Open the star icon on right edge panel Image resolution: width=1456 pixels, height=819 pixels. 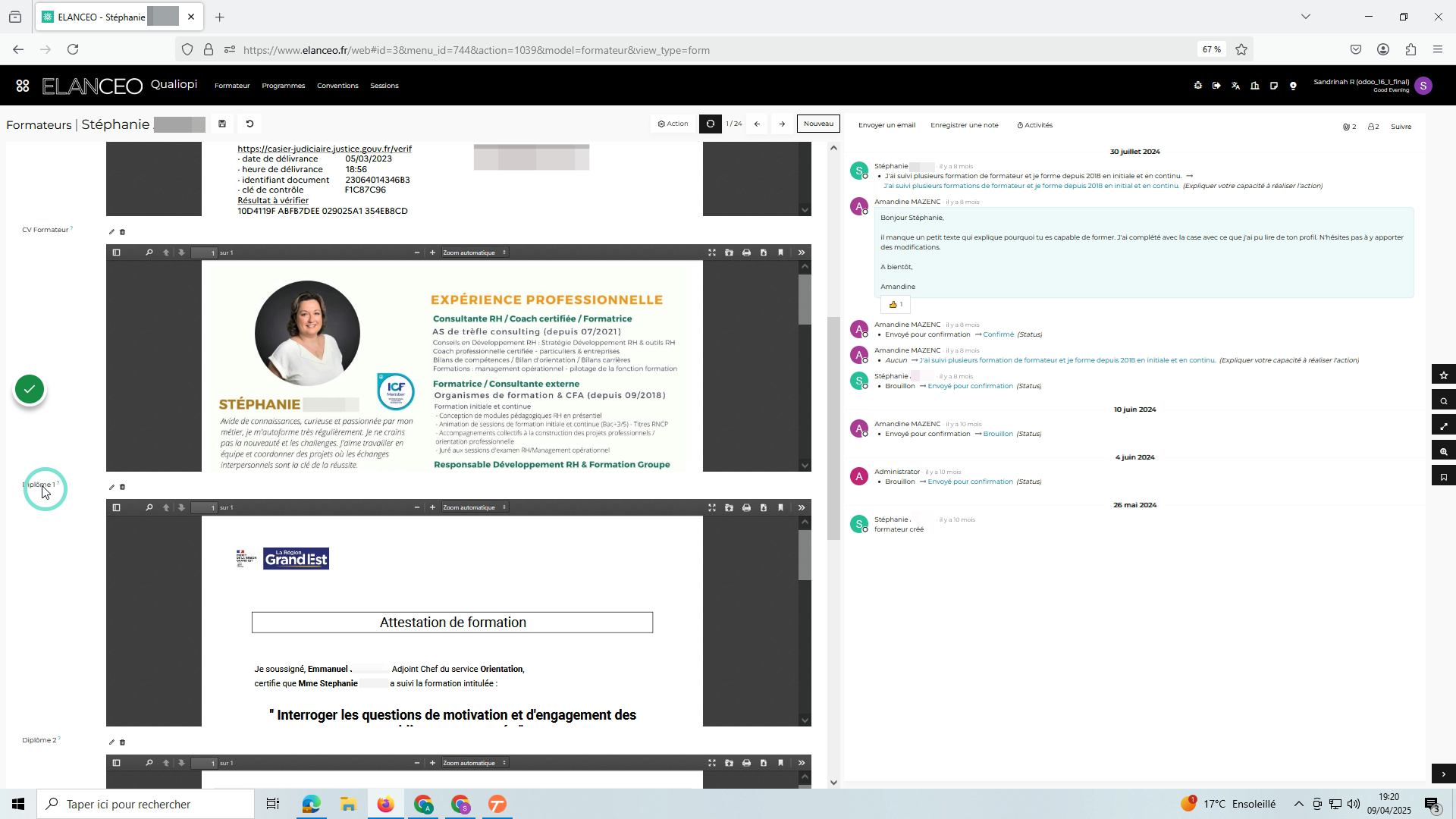pyautogui.click(x=1444, y=375)
